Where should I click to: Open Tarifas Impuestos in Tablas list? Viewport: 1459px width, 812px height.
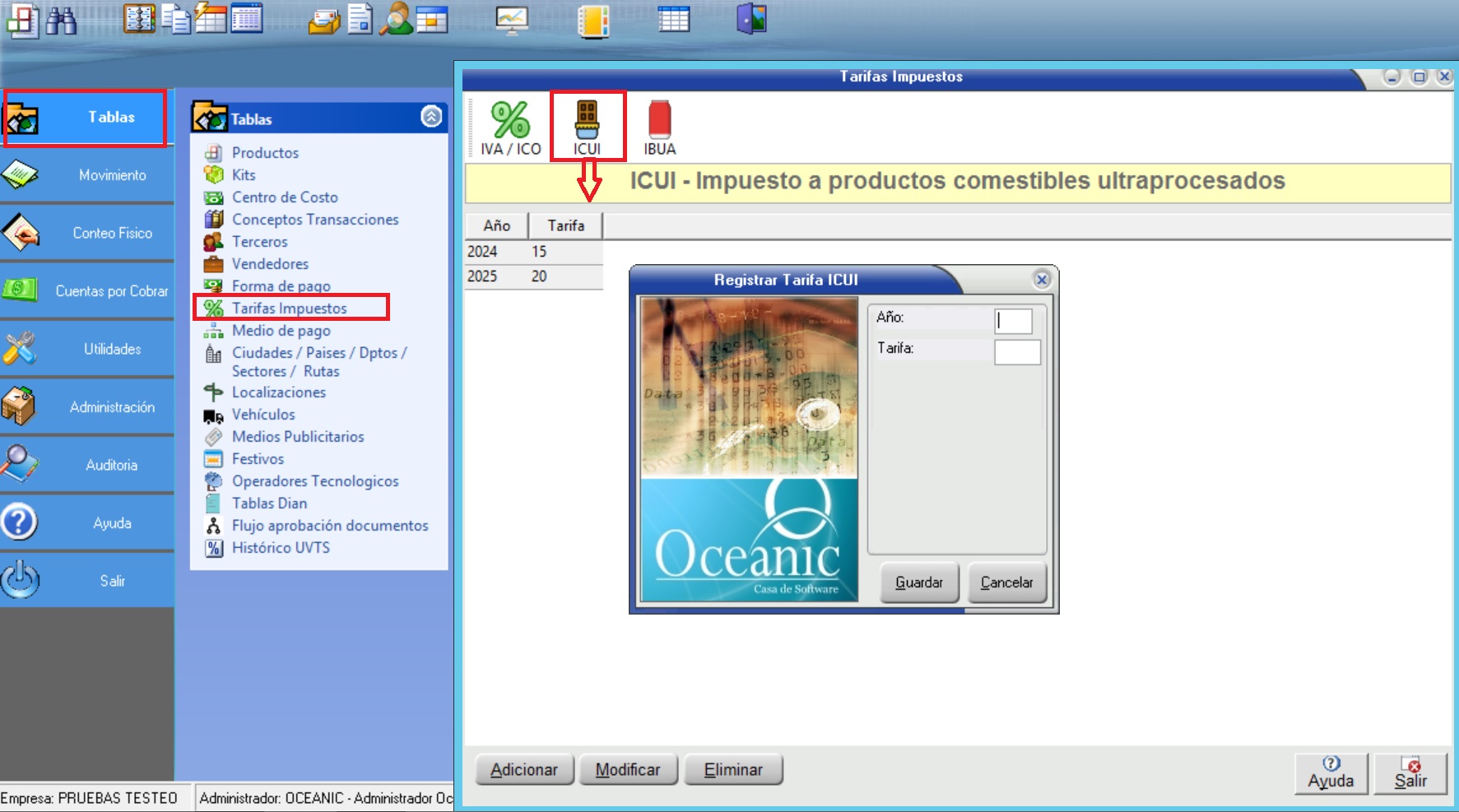pos(289,309)
